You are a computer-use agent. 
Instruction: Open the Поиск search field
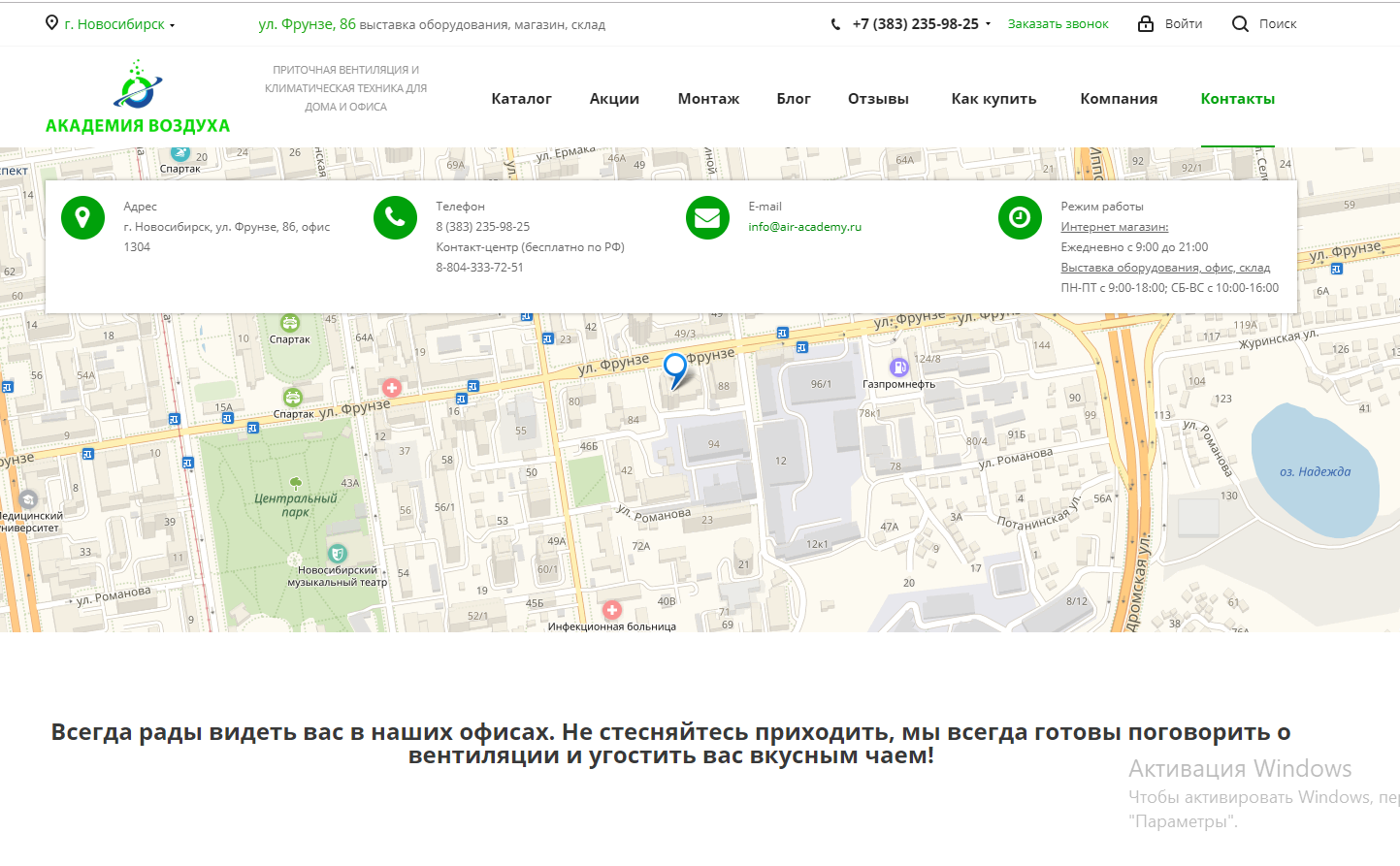point(1278,24)
